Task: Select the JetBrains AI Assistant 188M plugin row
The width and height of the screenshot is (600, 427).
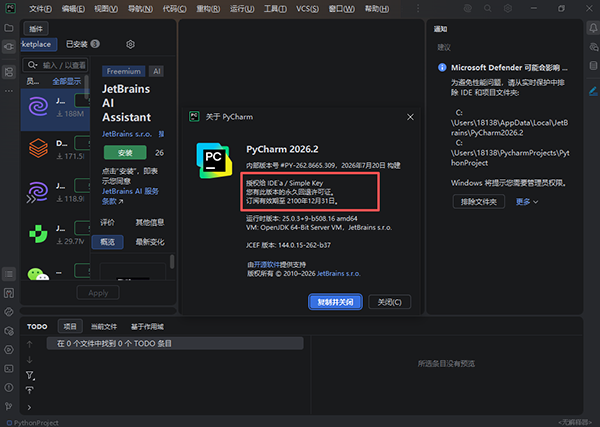Action: 55,110
